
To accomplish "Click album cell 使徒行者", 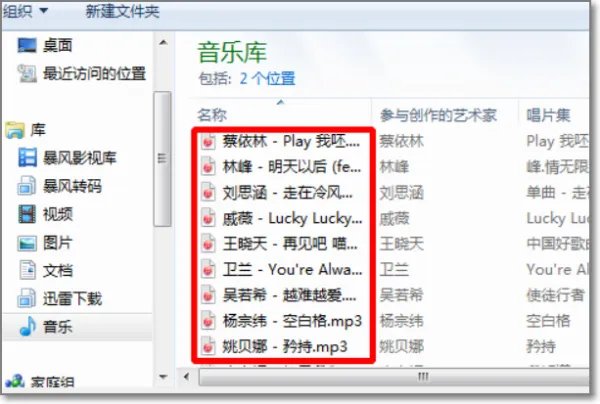I will [556, 295].
